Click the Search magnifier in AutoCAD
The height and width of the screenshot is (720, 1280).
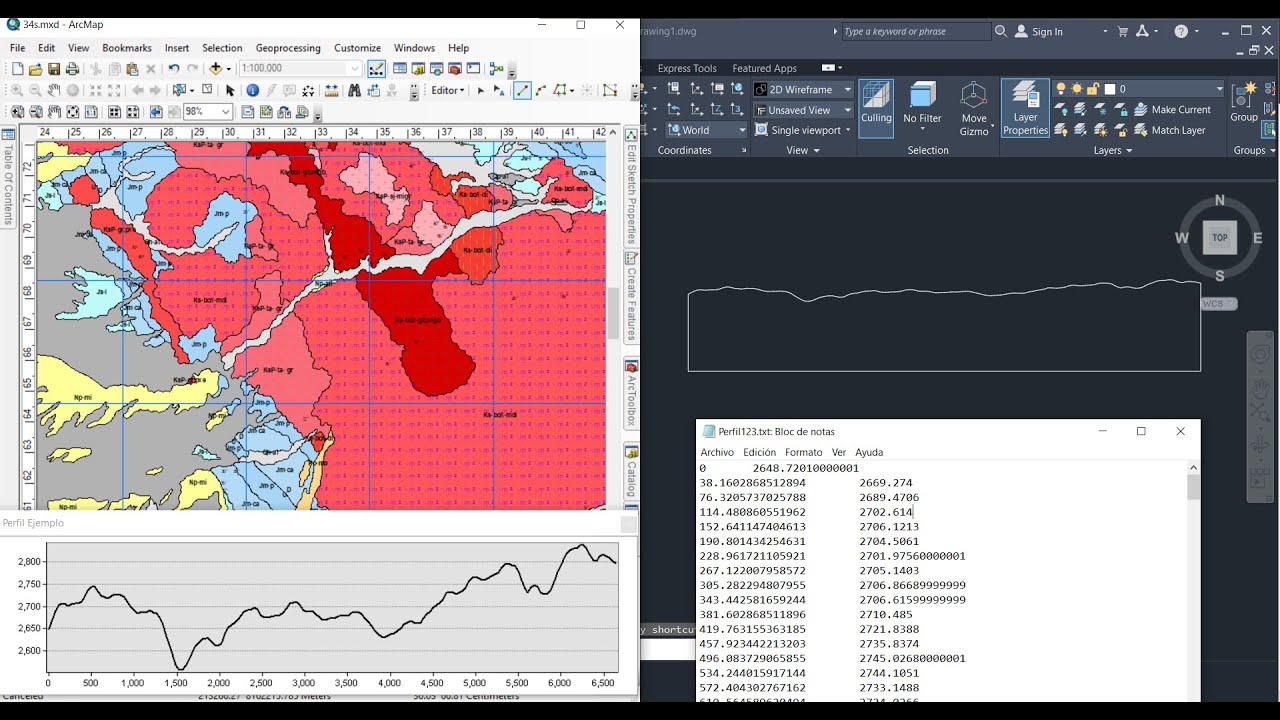(x=1000, y=31)
